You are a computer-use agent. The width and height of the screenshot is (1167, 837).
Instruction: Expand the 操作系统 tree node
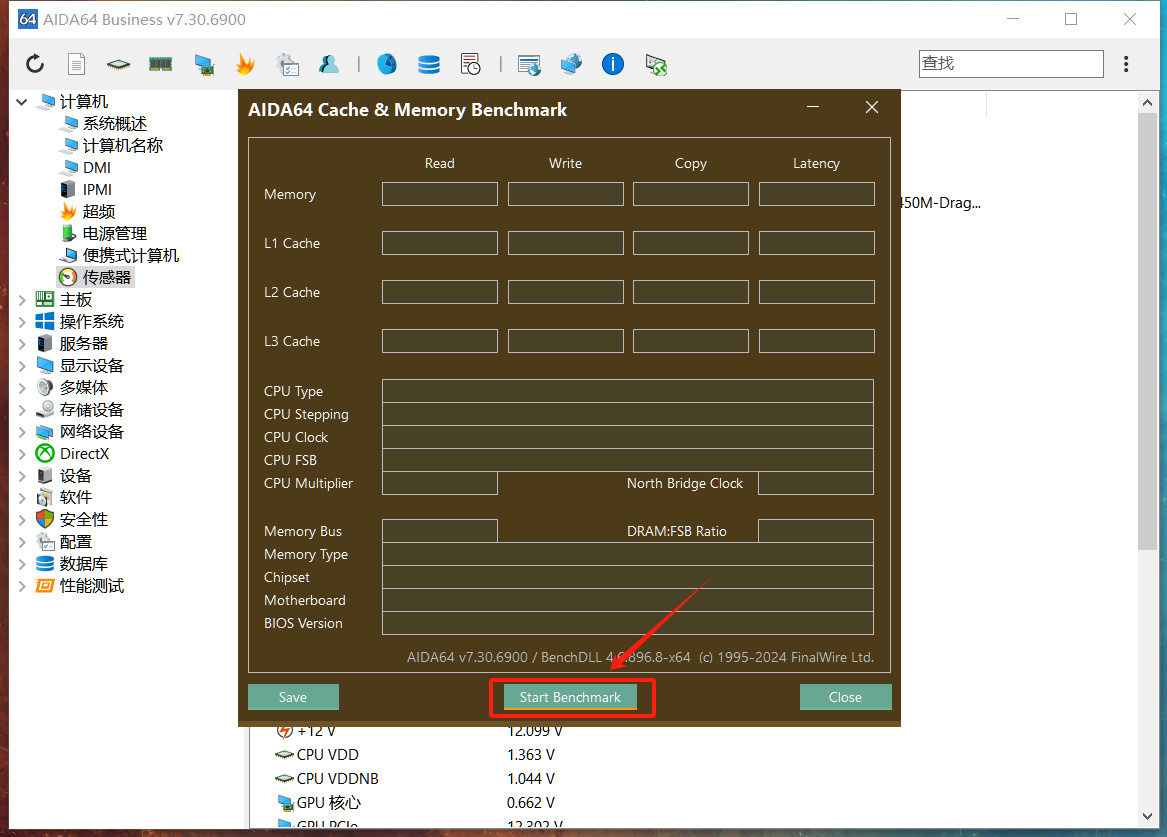[22, 322]
